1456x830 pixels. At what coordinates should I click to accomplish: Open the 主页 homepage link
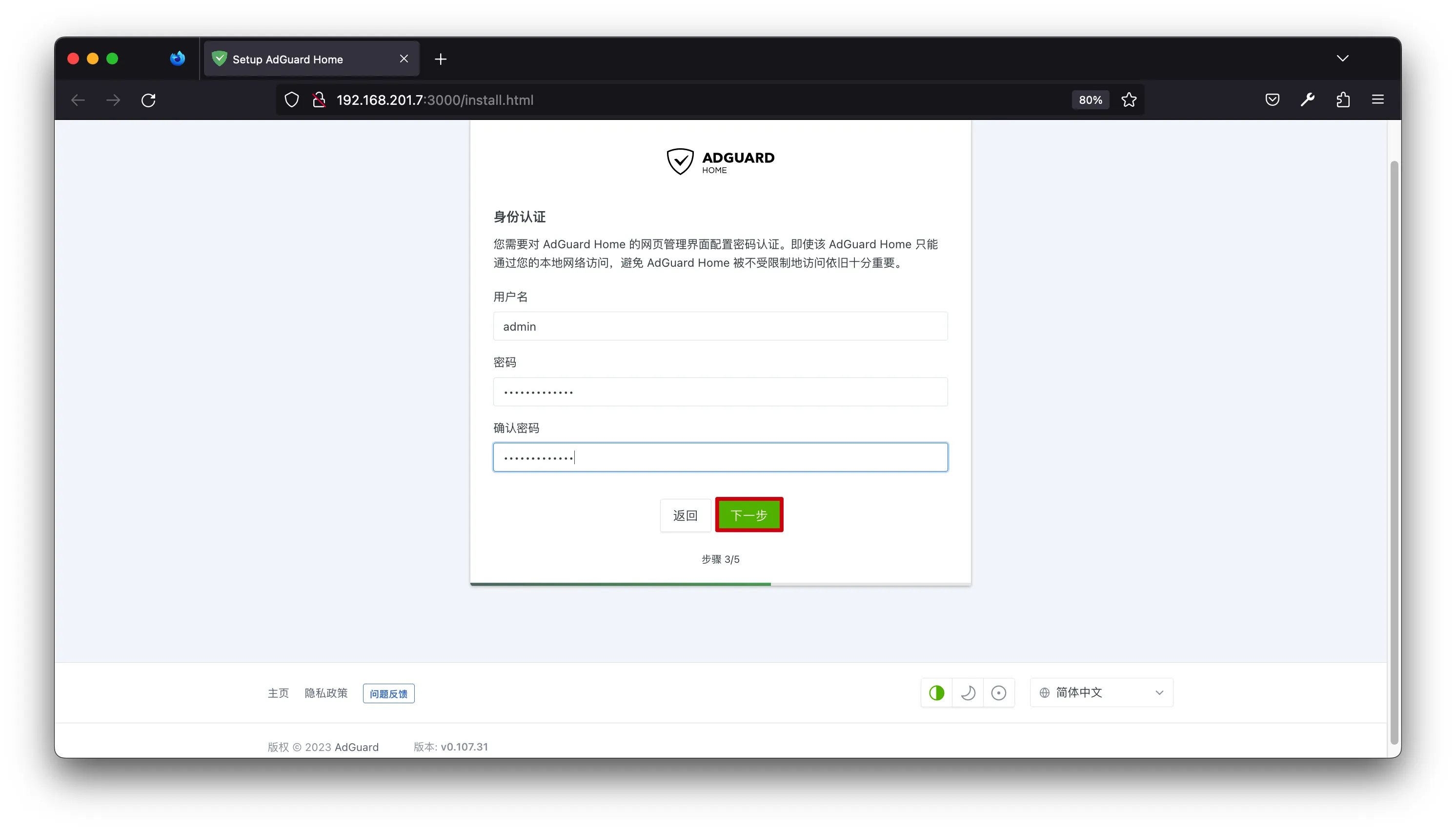tap(278, 693)
